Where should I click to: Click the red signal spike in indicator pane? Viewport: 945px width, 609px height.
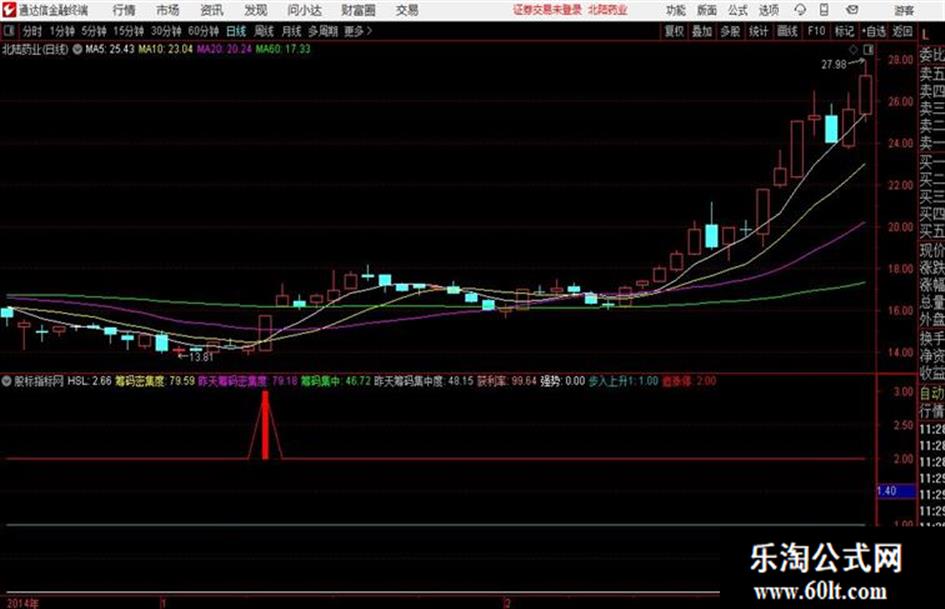click(x=265, y=424)
